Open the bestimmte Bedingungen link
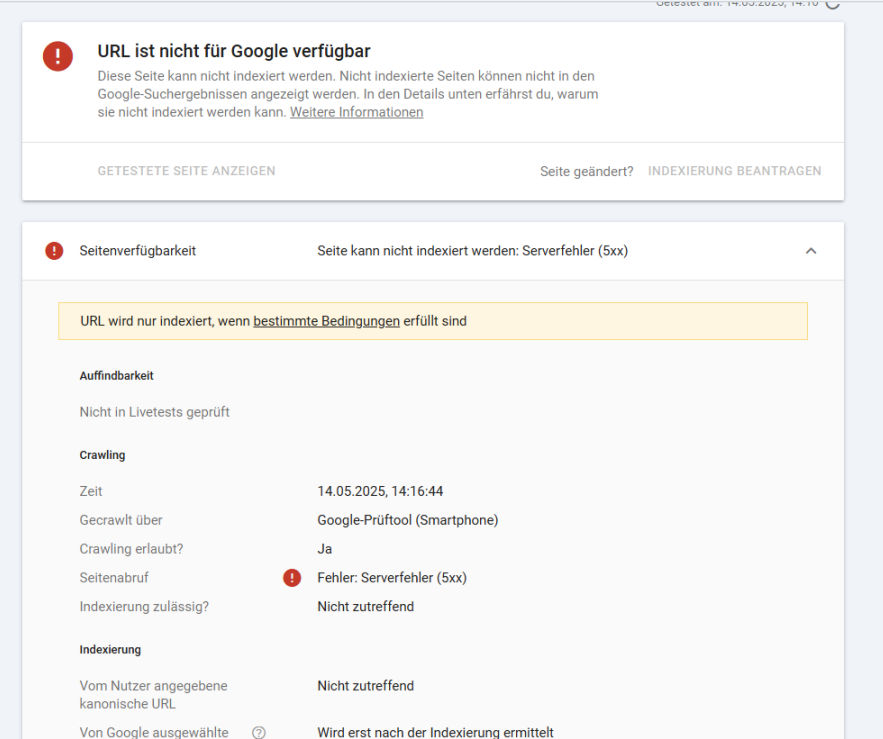883x739 pixels. click(326, 321)
